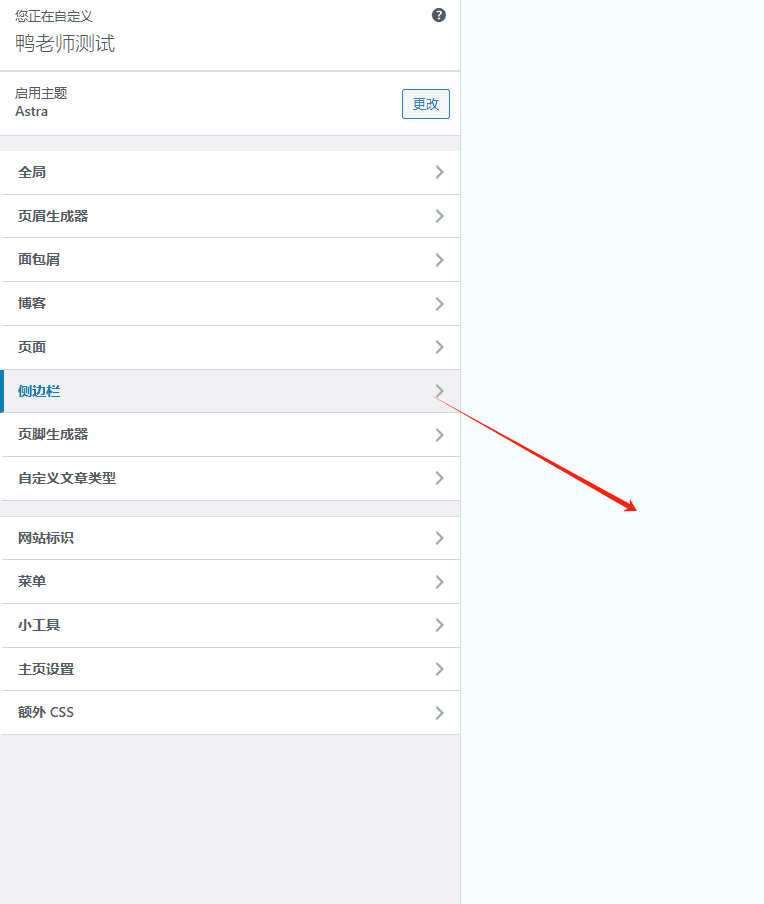Open the 主页设置 section
The height and width of the screenshot is (904, 764).
click(x=230, y=669)
